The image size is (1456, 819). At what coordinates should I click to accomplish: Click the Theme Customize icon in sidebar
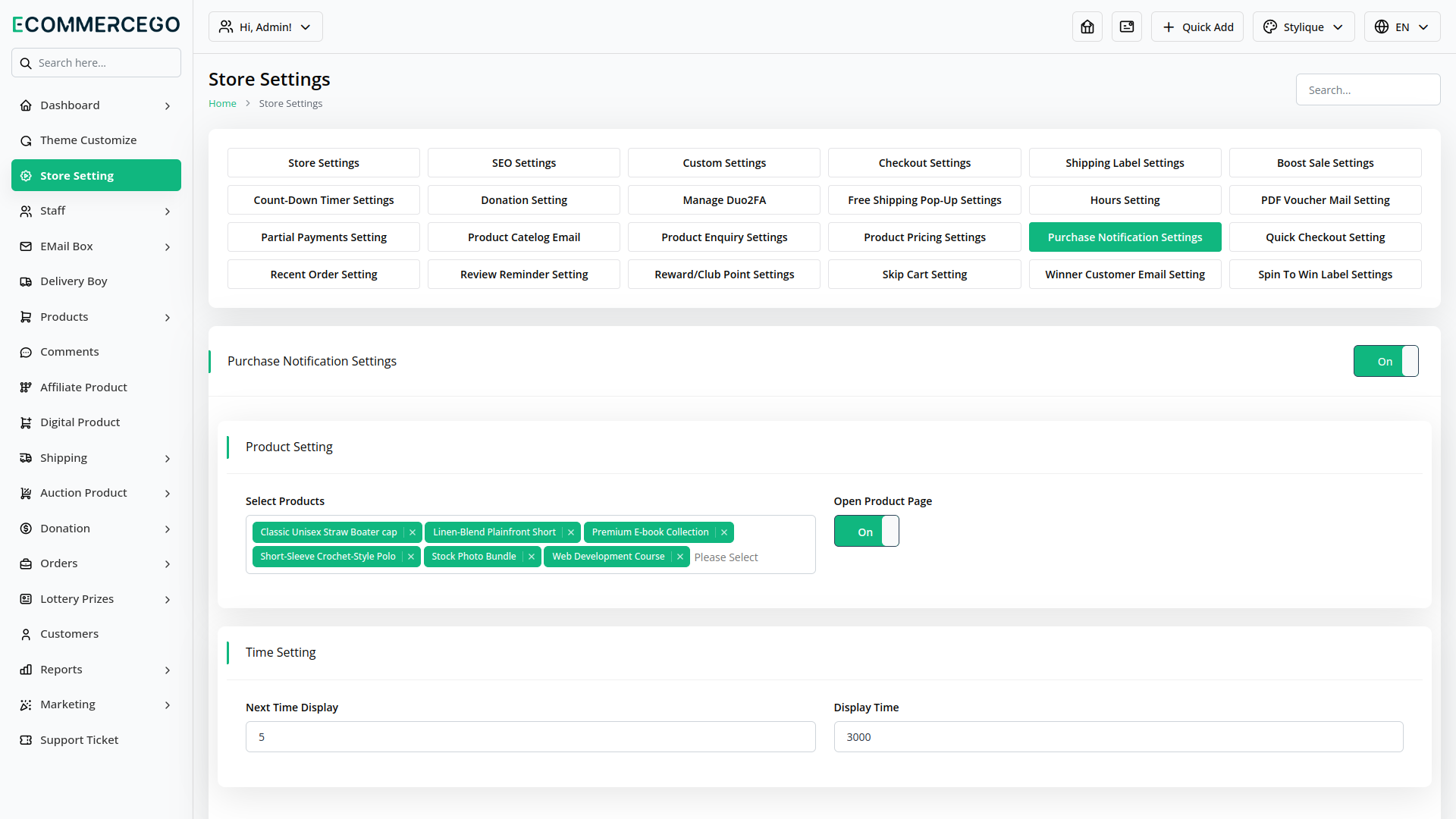tap(26, 140)
